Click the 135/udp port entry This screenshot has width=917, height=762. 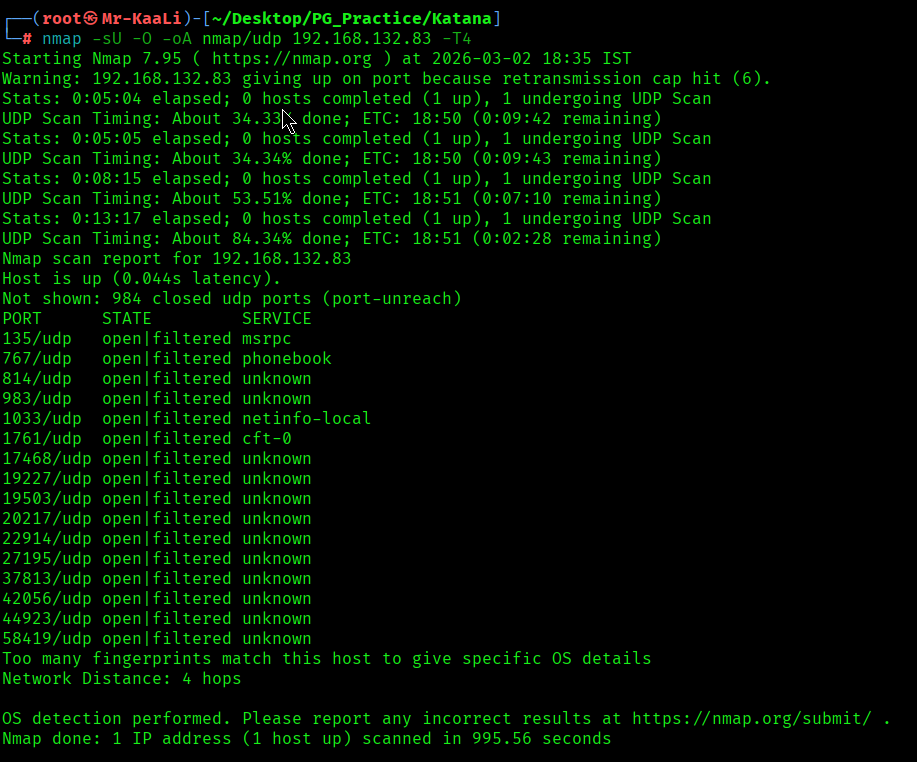(x=36, y=339)
